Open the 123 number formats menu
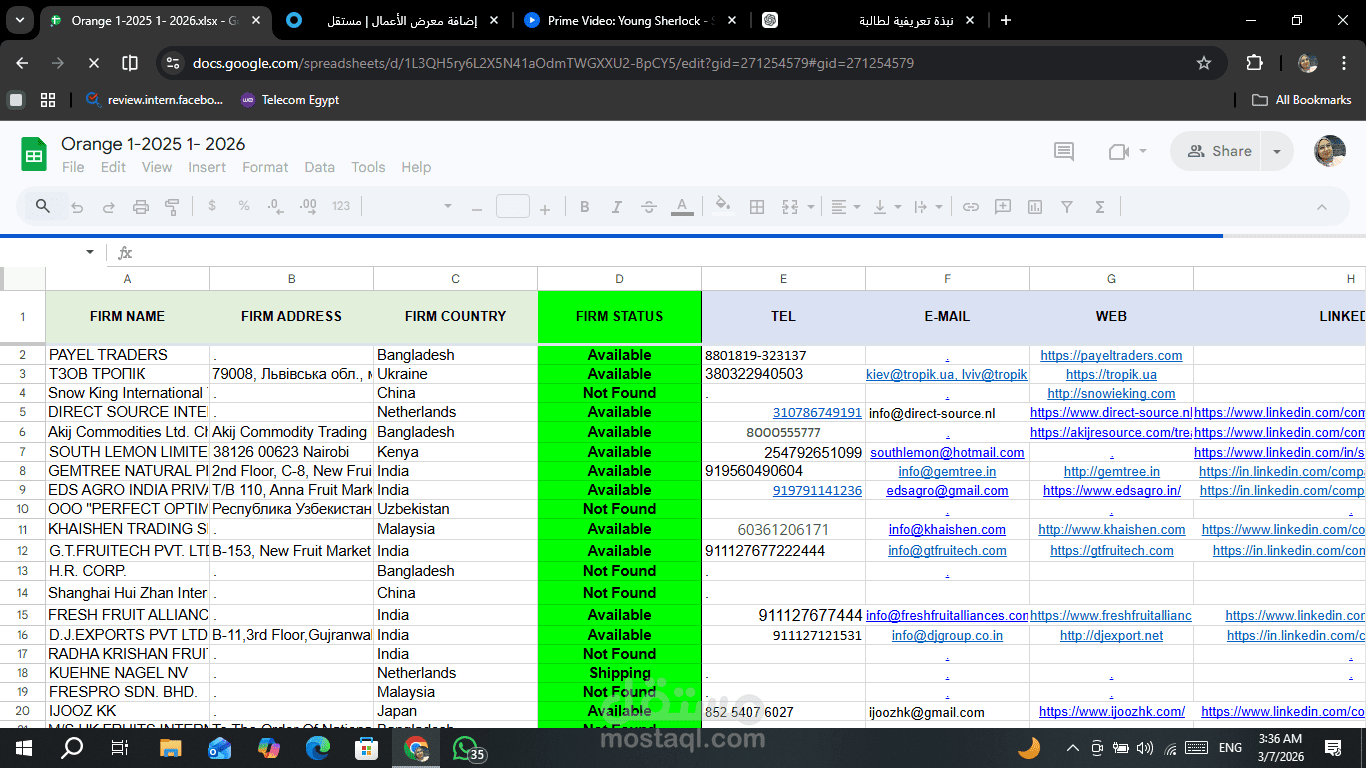 click(341, 207)
